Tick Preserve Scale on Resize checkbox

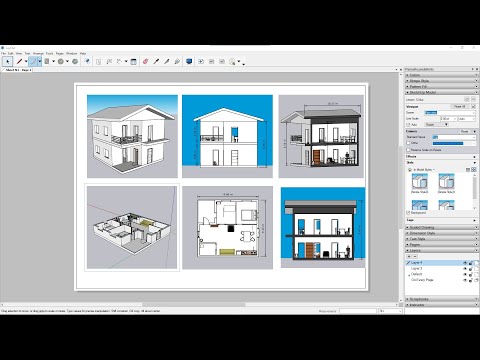pyautogui.click(x=408, y=150)
